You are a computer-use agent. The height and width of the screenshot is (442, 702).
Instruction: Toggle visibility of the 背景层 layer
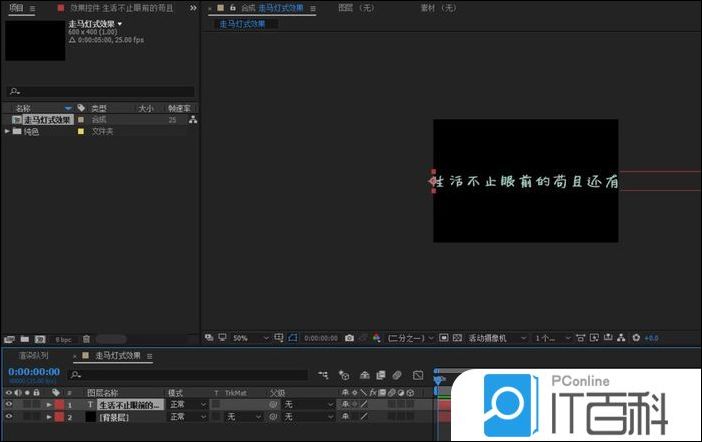[x=9, y=416]
